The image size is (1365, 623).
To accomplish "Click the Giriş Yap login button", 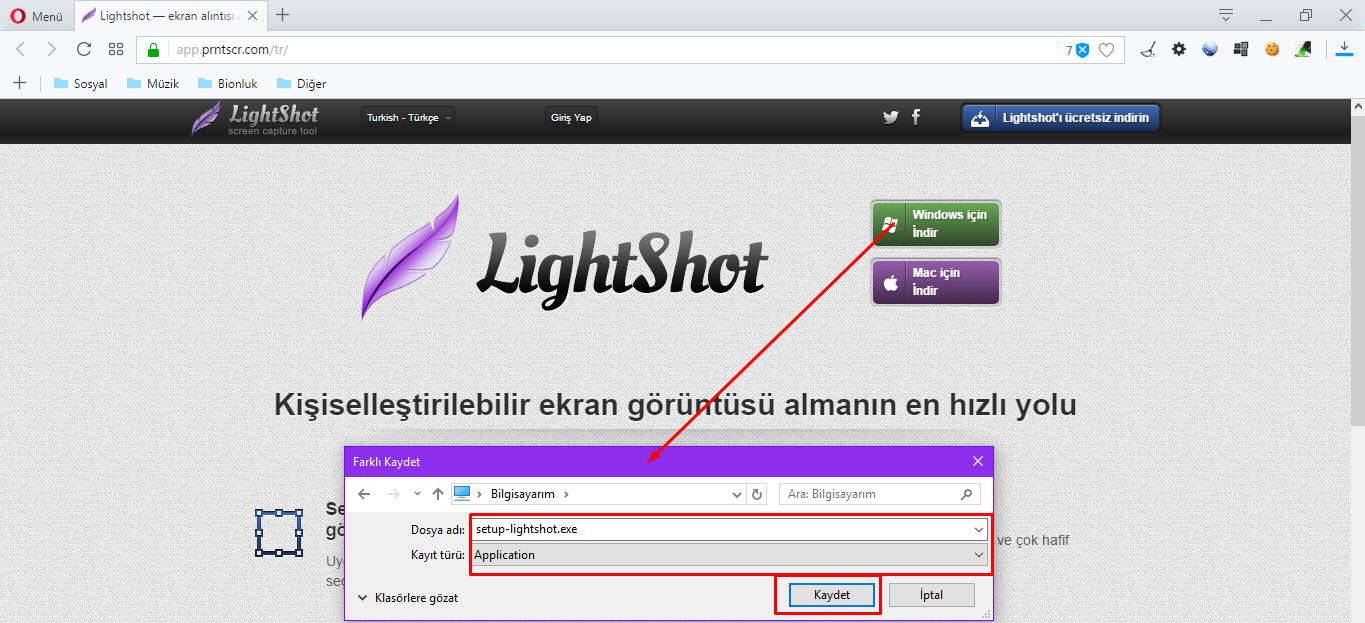I will pyautogui.click(x=571, y=118).
